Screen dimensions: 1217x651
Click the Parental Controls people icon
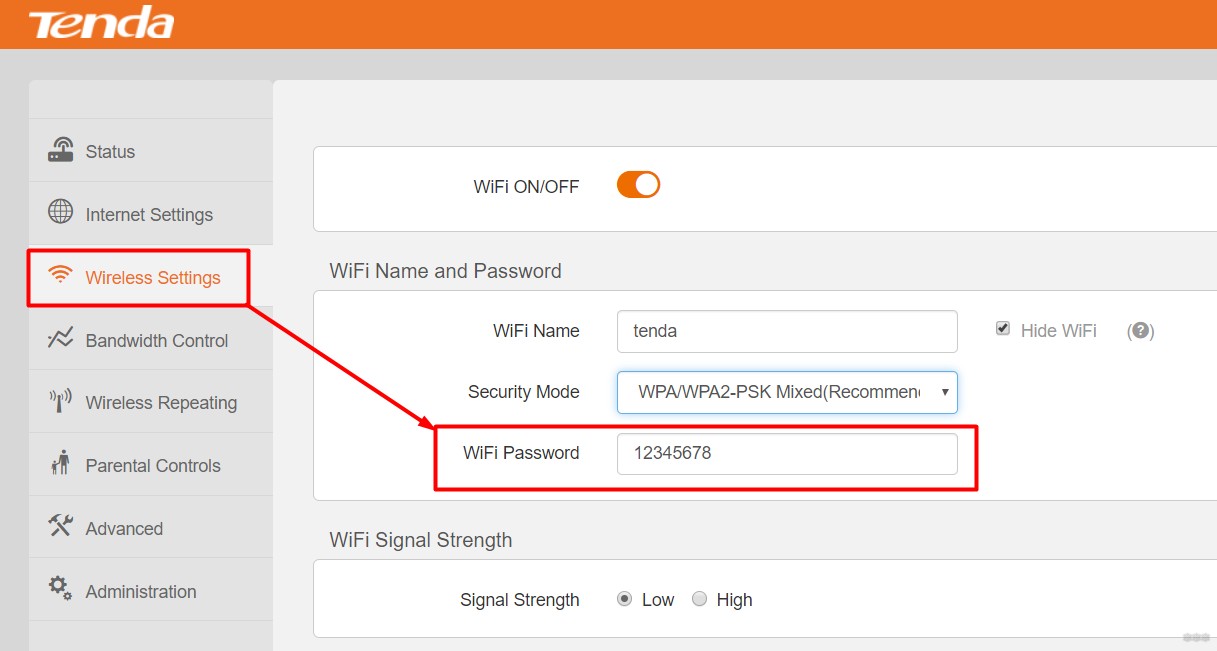pos(61,463)
